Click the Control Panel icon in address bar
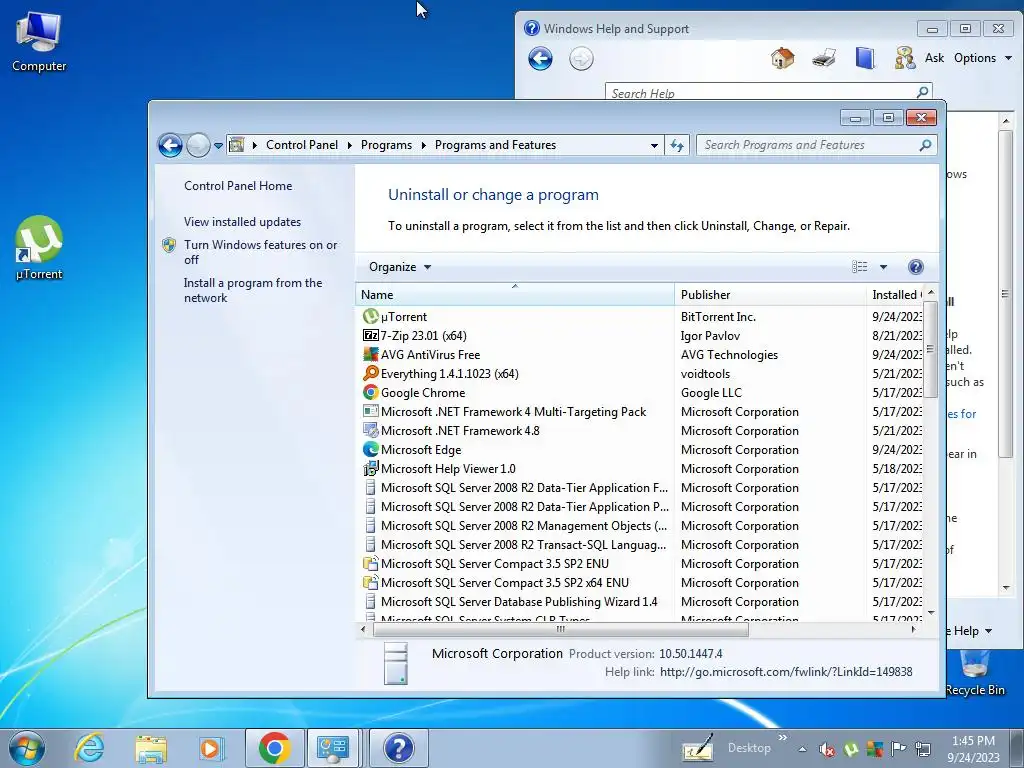The width and height of the screenshot is (1024, 768). tap(236, 145)
